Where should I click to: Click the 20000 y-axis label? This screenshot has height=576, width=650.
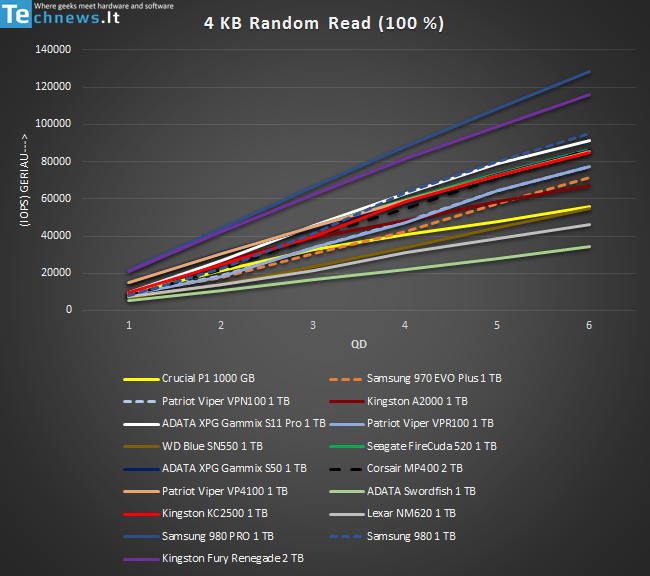pos(56,272)
